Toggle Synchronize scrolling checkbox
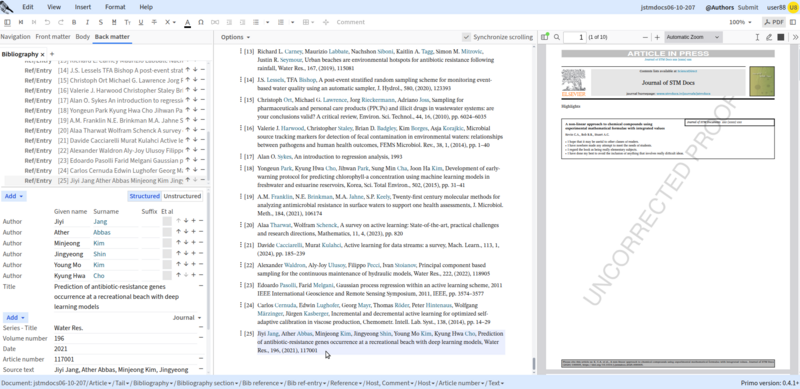The width and height of the screenshot is (800, 389). point(466,37)
